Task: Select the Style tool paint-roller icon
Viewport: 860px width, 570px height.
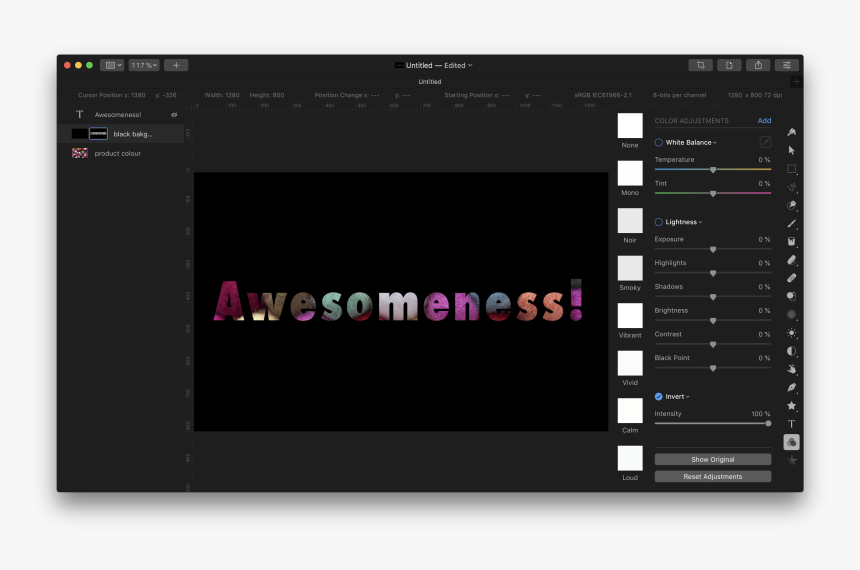Action: click(791, 132)
